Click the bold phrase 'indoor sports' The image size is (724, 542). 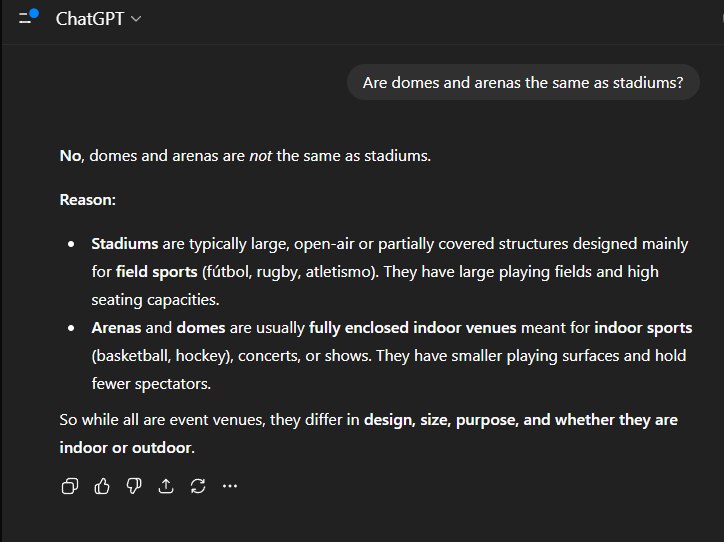(643, 328)
